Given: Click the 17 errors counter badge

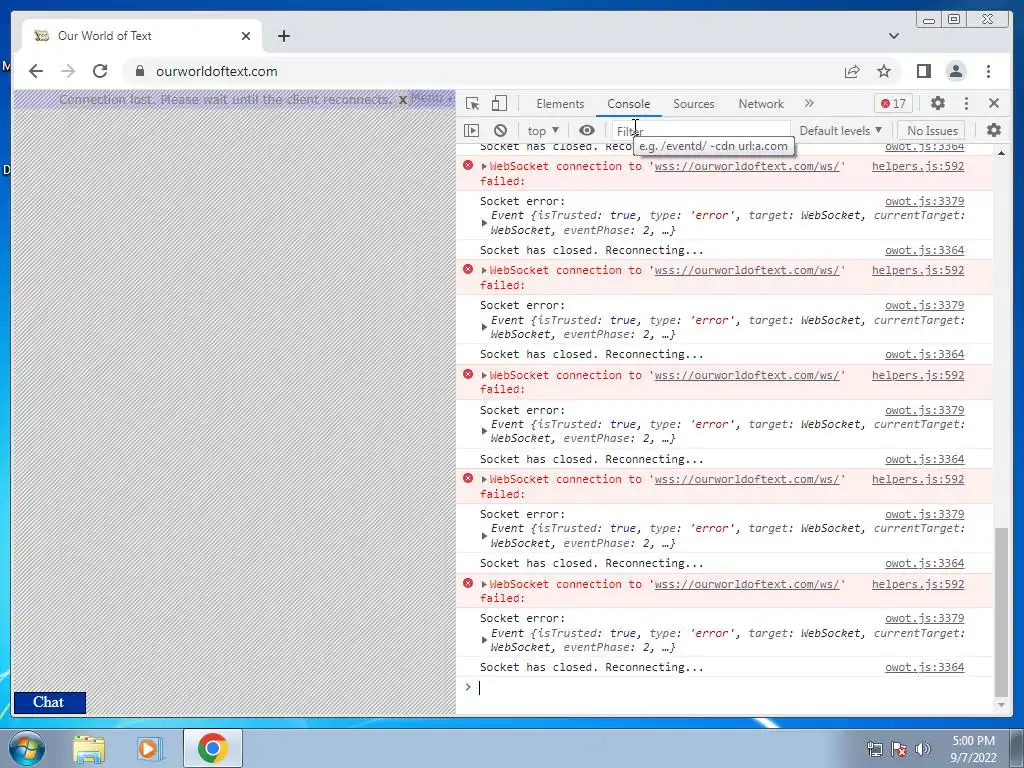Looking at the screenshot, I should 893,103.
